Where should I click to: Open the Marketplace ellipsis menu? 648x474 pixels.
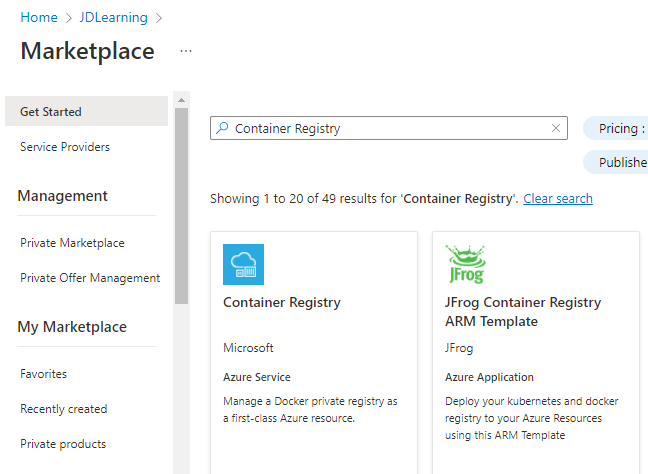186,51
